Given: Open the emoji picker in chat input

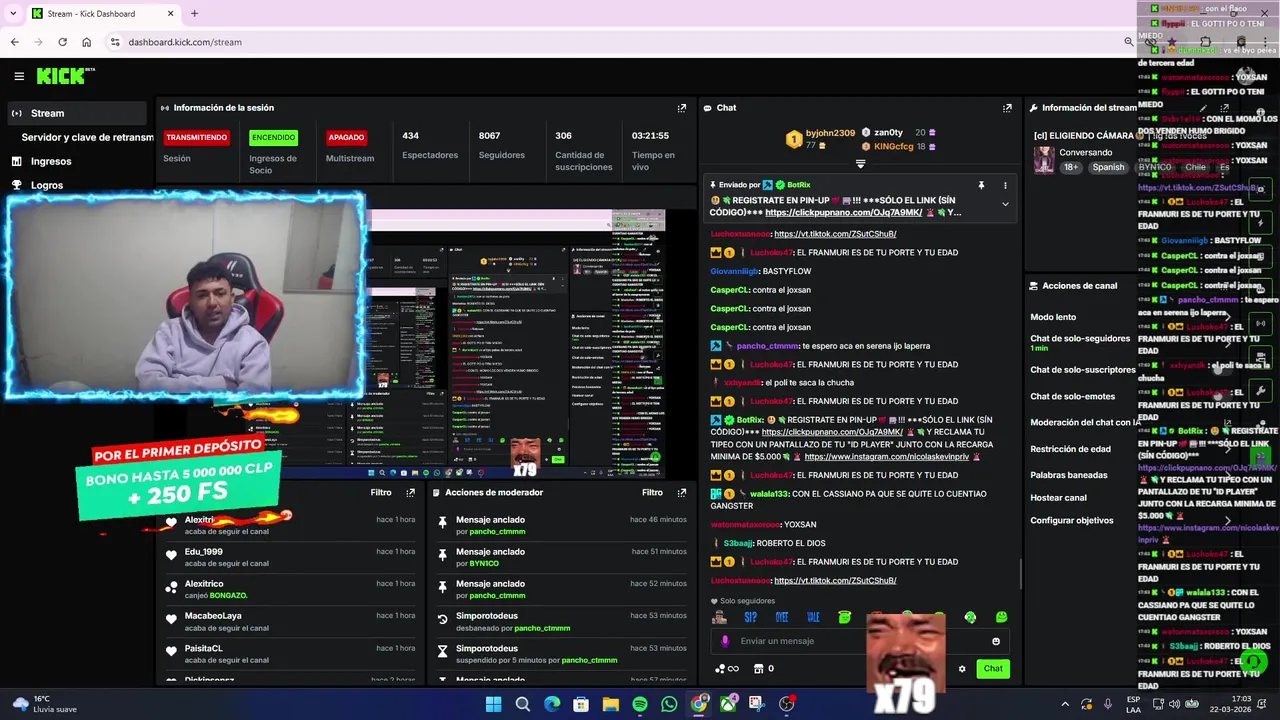Looking at the screenshot, I should [996, 641].
